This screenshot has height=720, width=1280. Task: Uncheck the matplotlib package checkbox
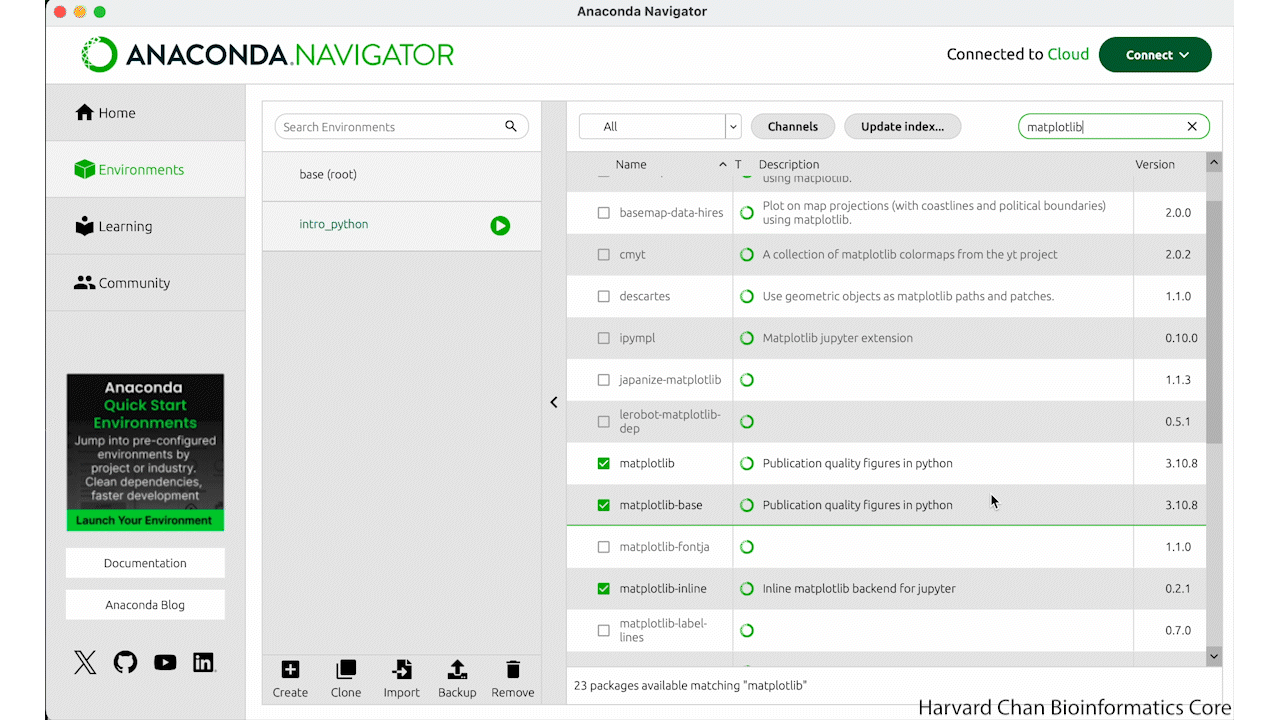[603, 464]
